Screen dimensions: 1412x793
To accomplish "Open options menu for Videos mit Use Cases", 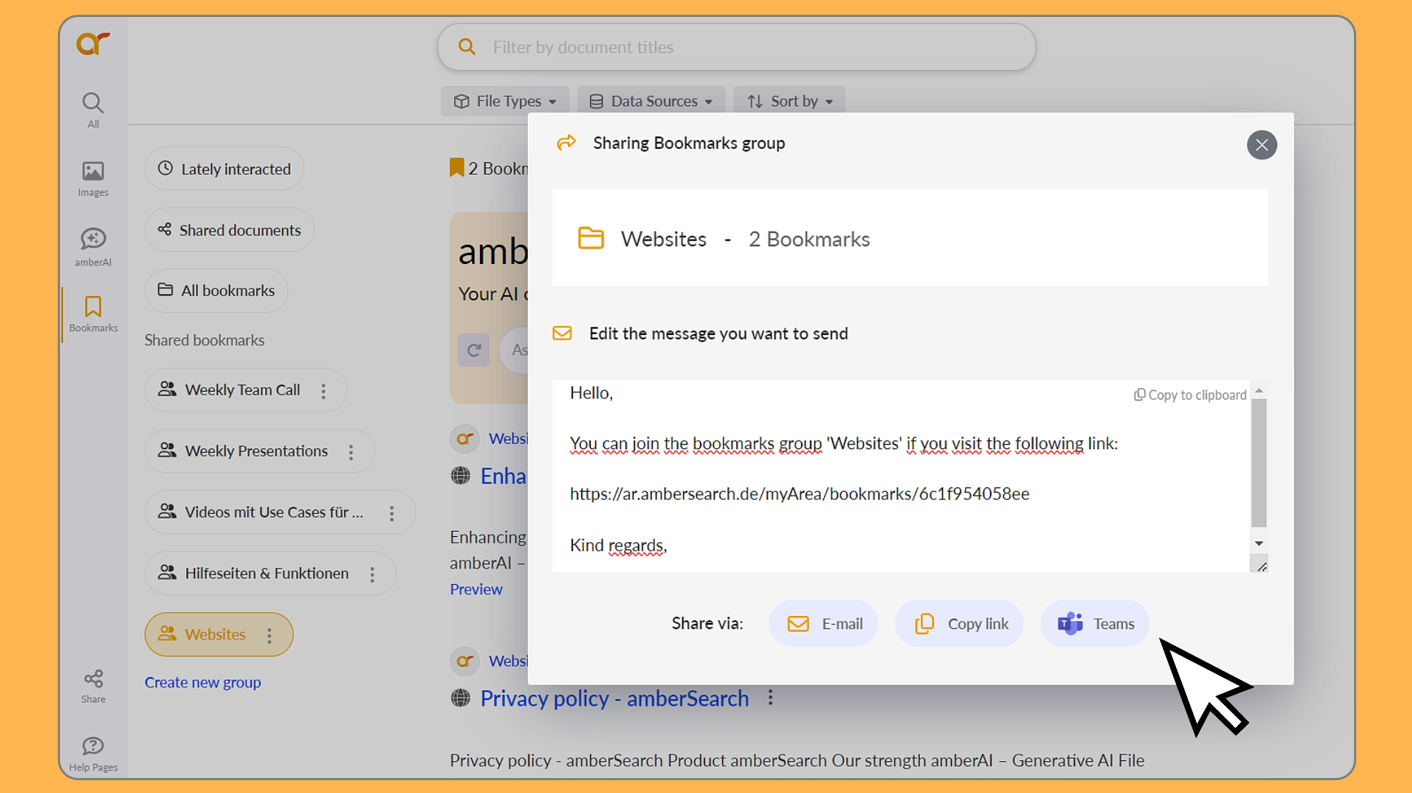I will coord(392,513).
